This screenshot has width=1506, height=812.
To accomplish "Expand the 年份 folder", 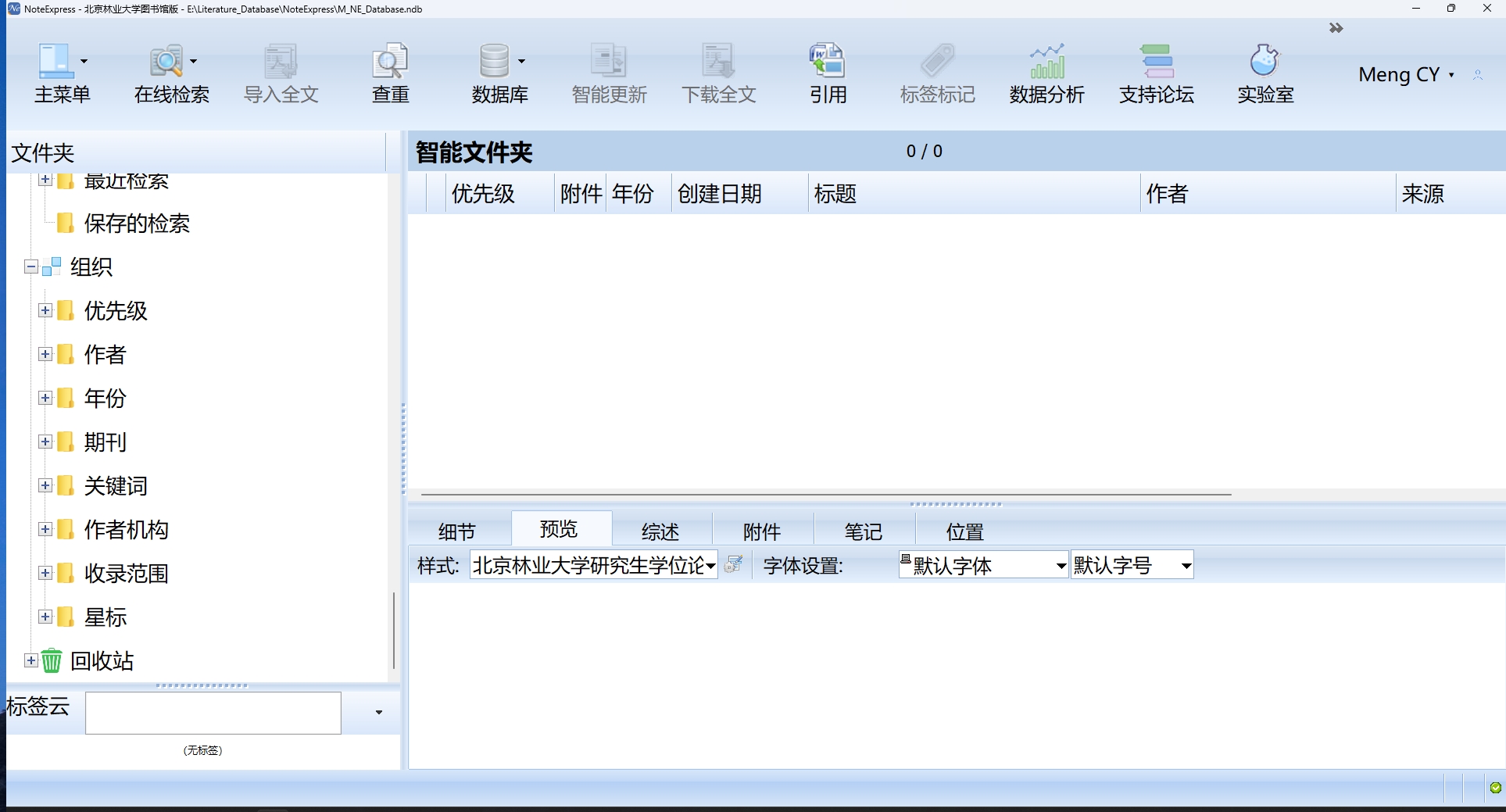I will [45, 398].
